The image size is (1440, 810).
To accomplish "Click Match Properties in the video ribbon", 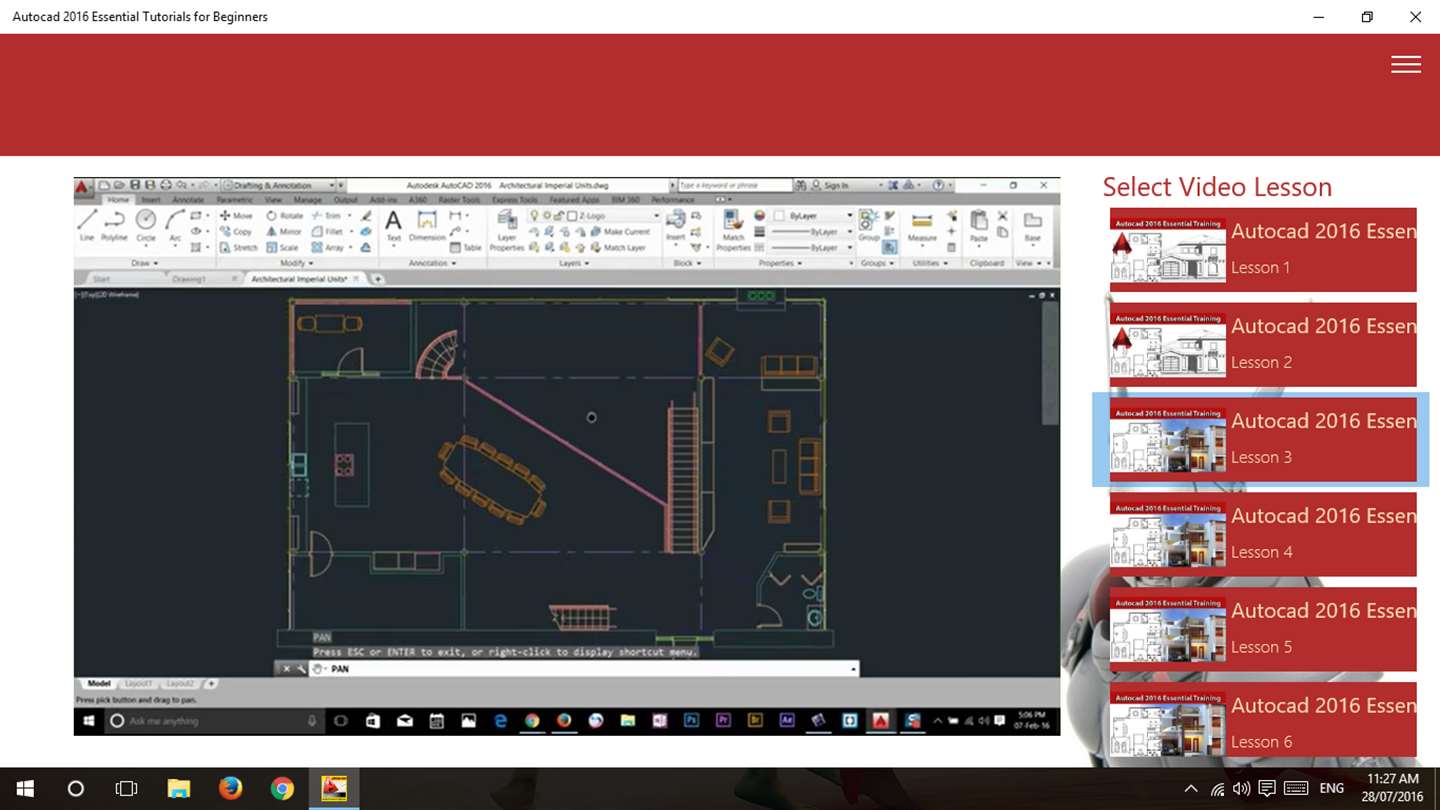I will [x=734, y=230].
